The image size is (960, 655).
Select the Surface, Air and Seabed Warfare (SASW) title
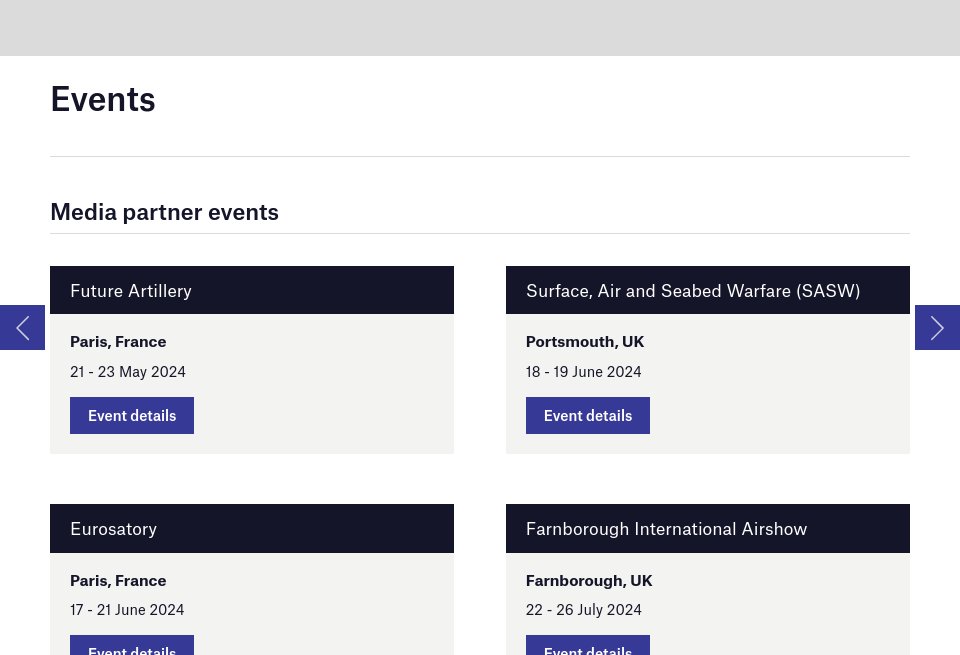coord(693,291)
